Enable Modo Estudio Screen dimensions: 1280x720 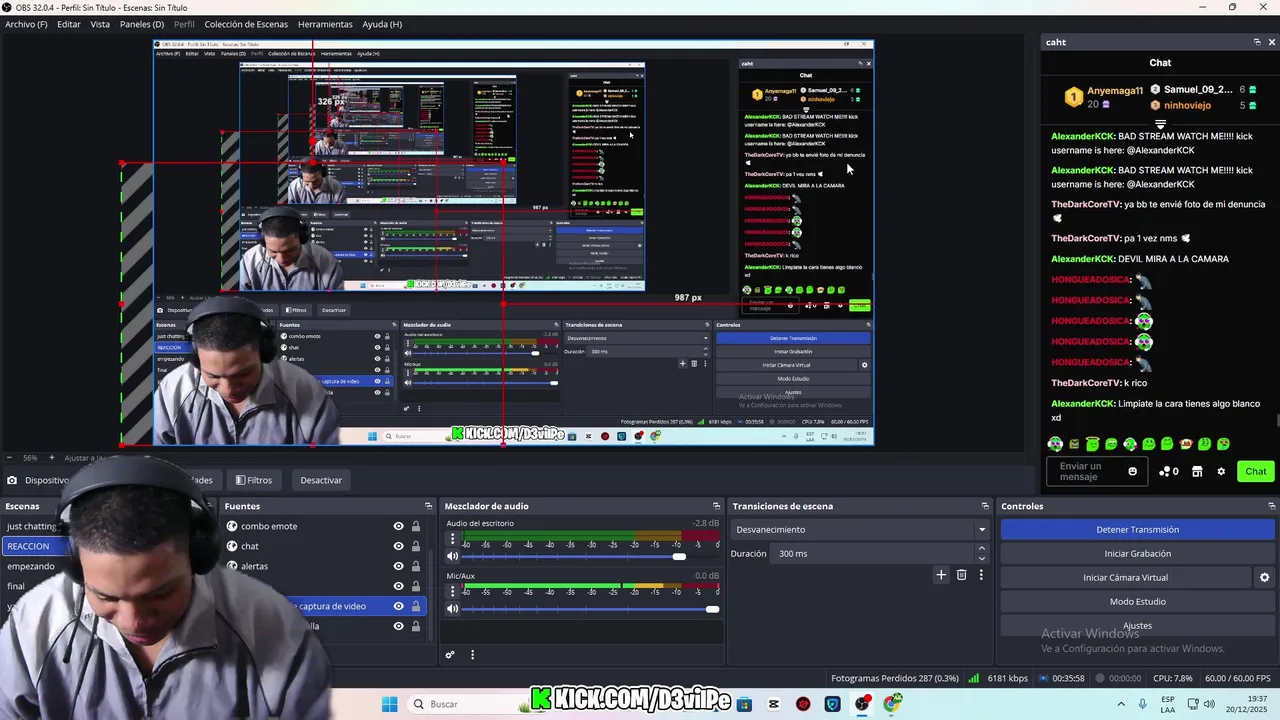1138,602
